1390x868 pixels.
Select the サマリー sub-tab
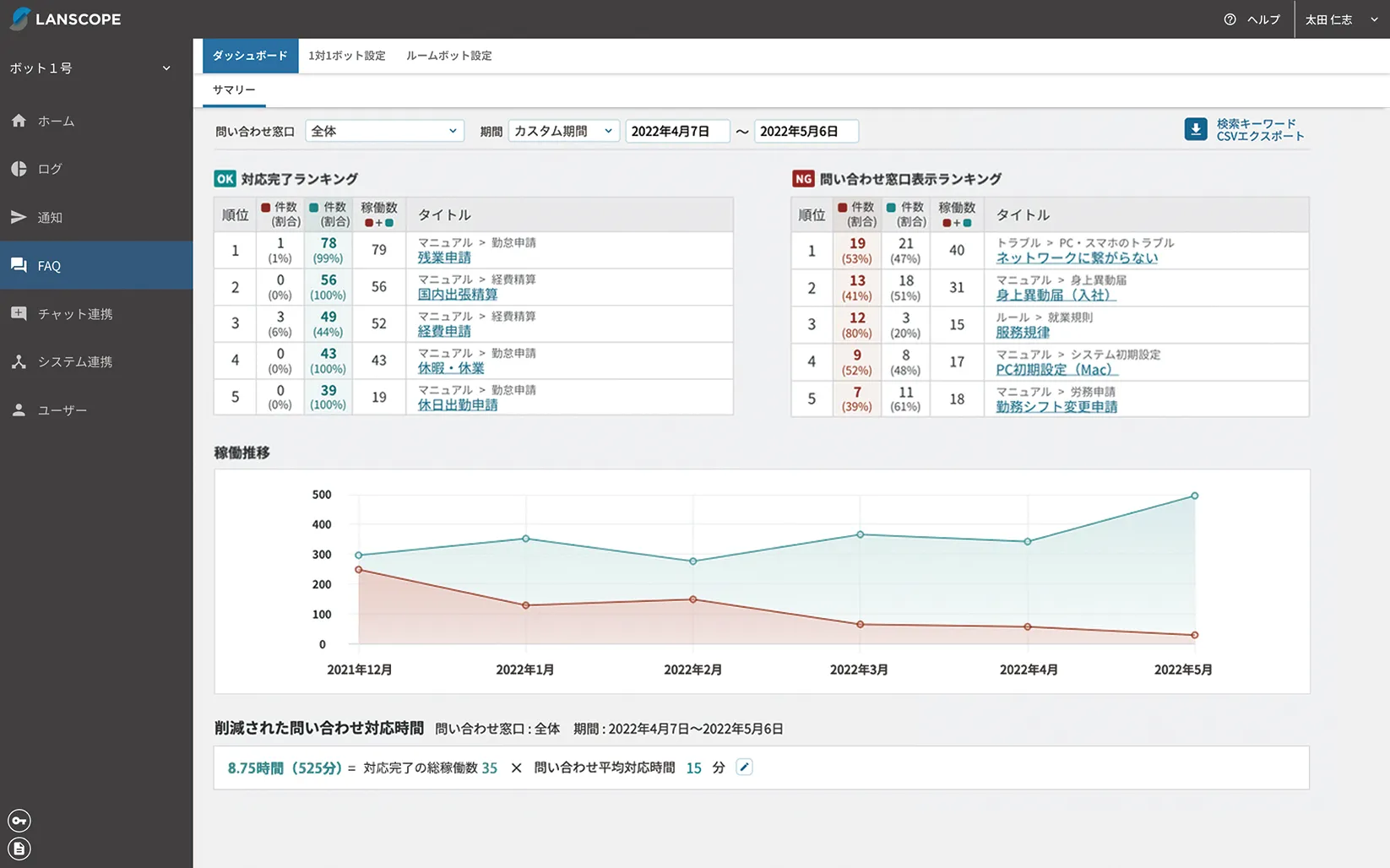point(234,90)
